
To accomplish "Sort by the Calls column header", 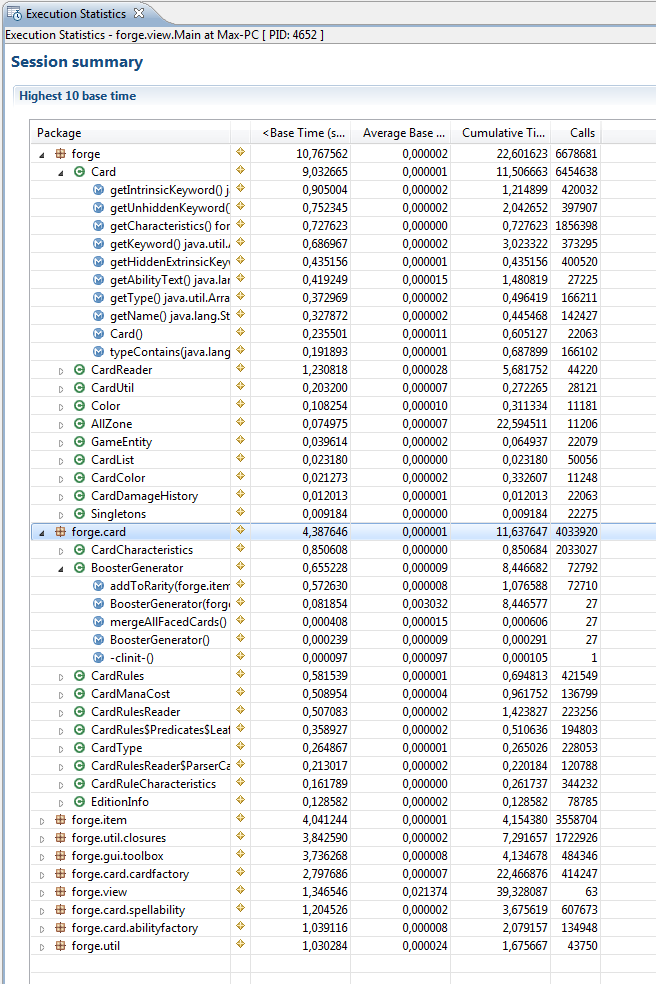I will (582, 133).
